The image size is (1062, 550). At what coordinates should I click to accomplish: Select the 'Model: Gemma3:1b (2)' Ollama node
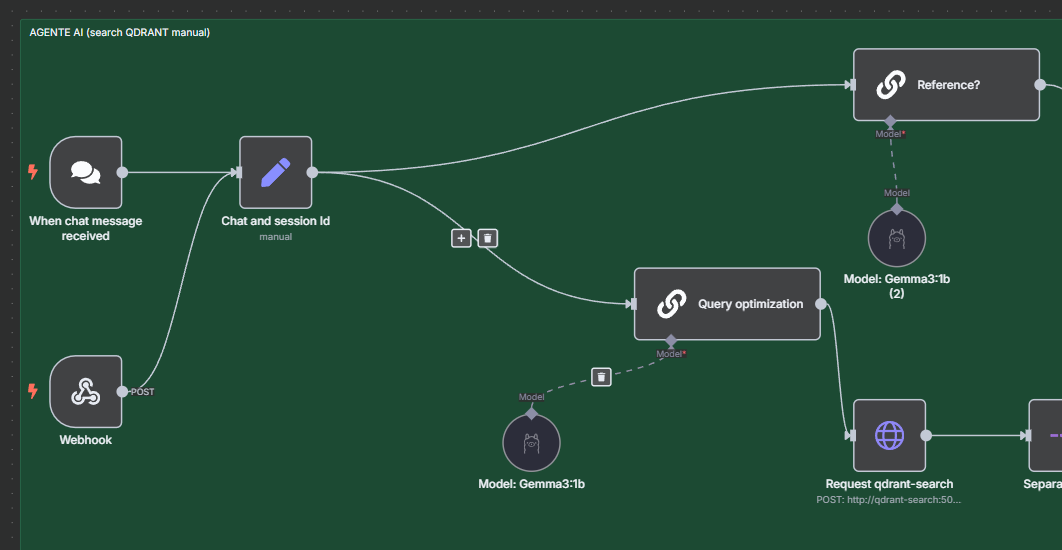tap(897, 238)
